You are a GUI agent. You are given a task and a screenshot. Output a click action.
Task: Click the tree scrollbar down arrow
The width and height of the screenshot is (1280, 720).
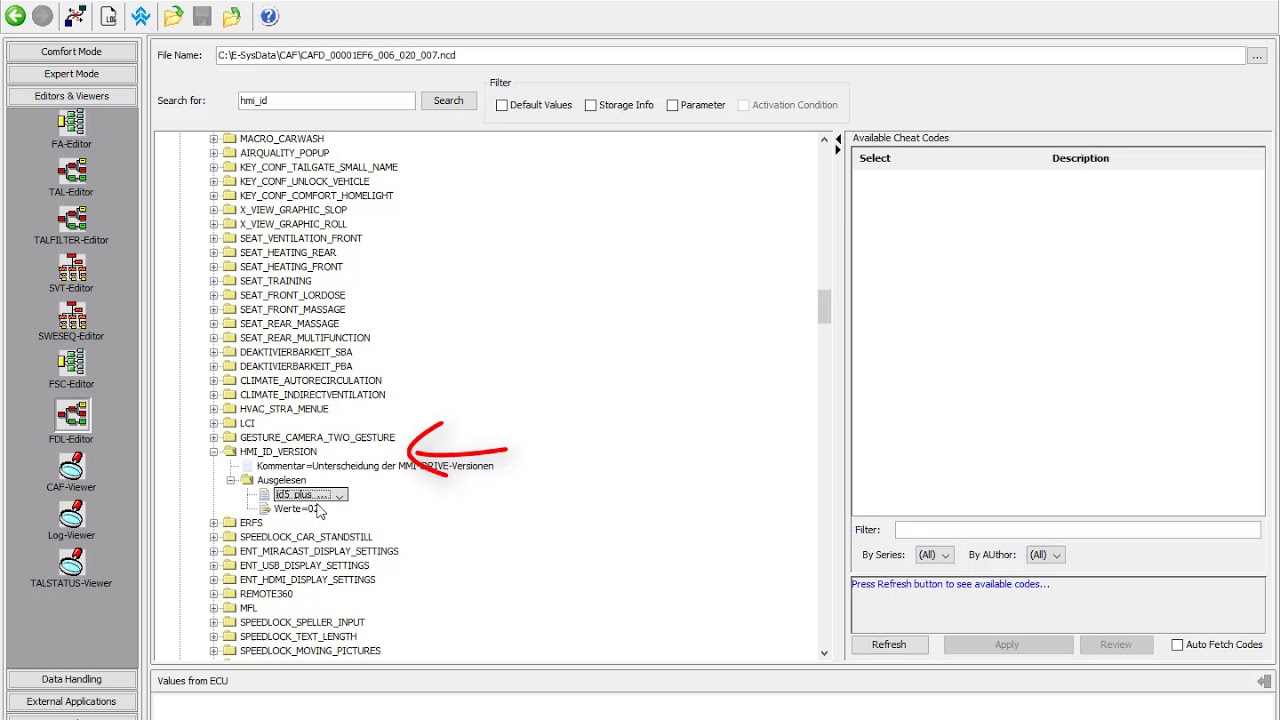click(824, 653)
